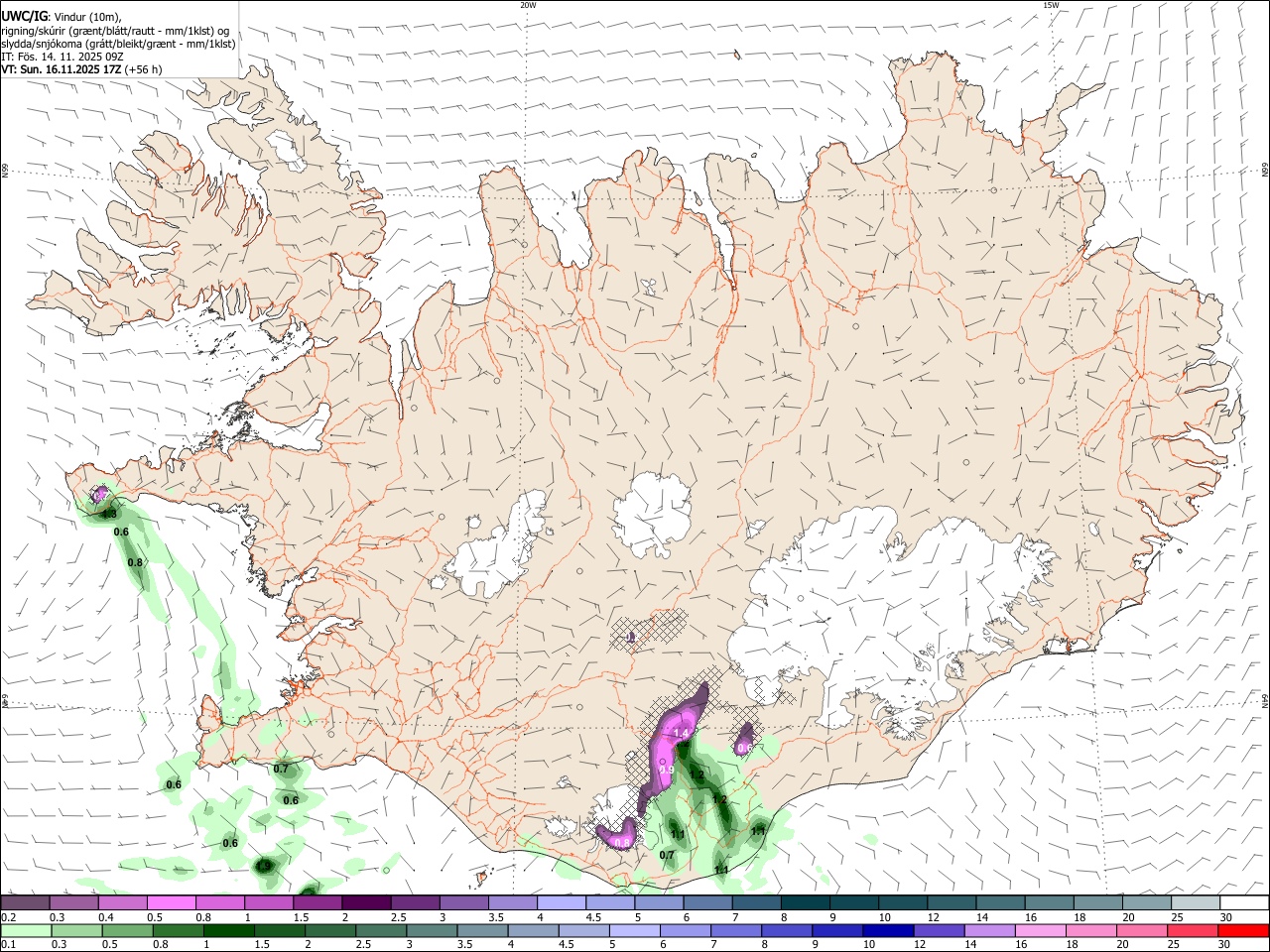1270x952 pixels.
Task: Click the palest green swatch after 0.1
Action: pos(26,930)
